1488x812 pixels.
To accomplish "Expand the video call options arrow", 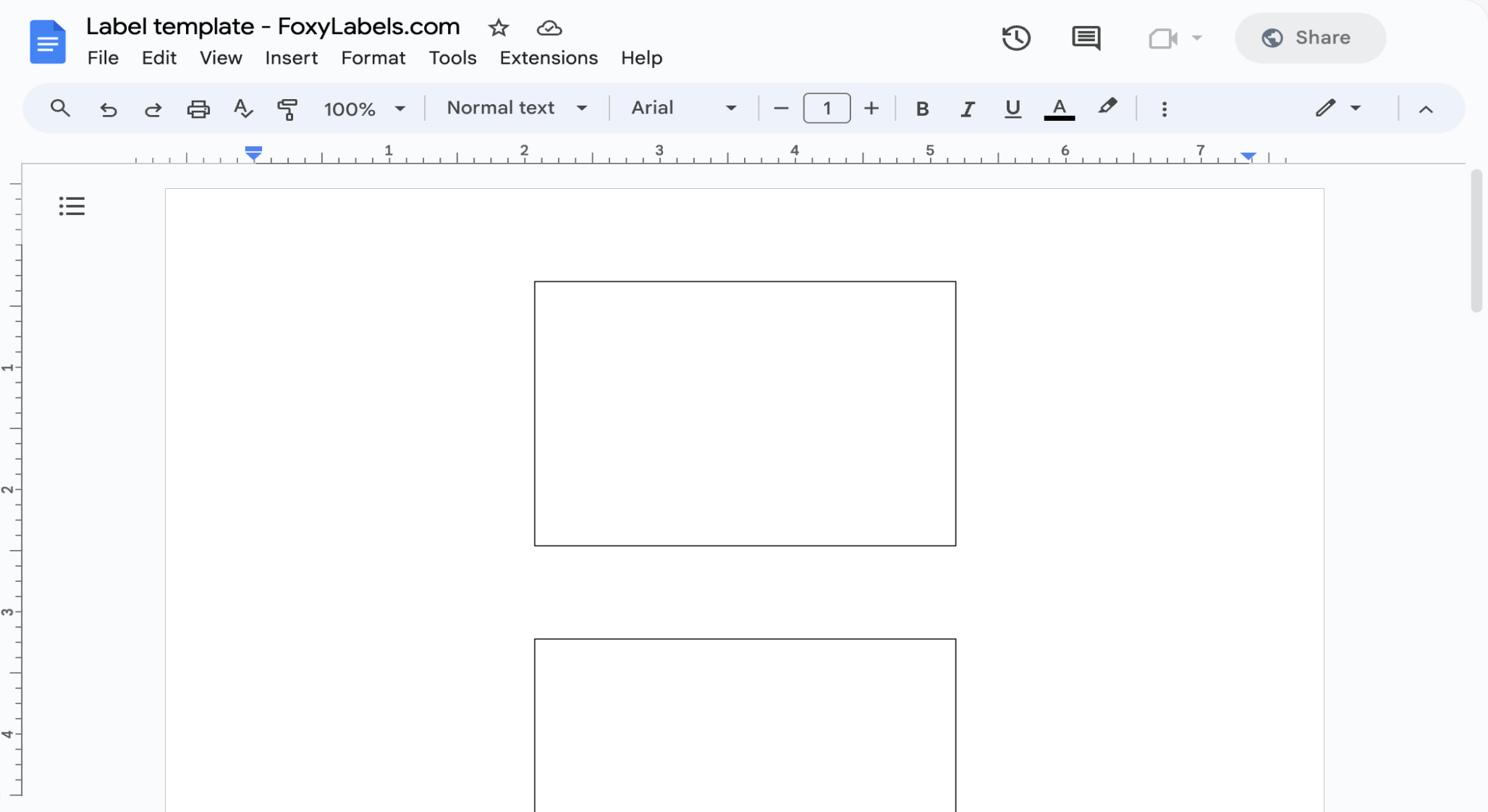I will 1197,38.
